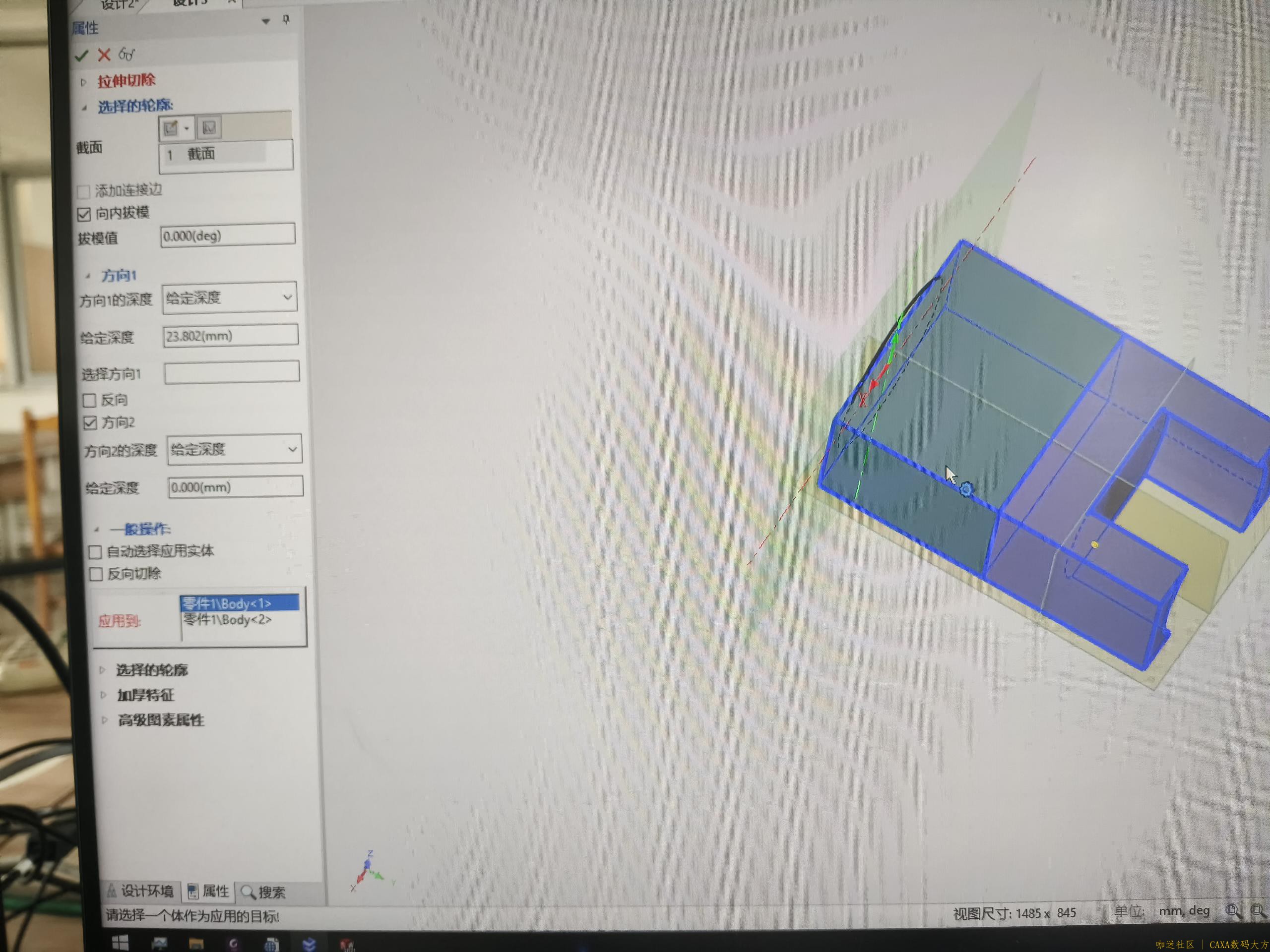Confirm extrude cut with green checkmark
1270x952 pixels.
(81, 56)
